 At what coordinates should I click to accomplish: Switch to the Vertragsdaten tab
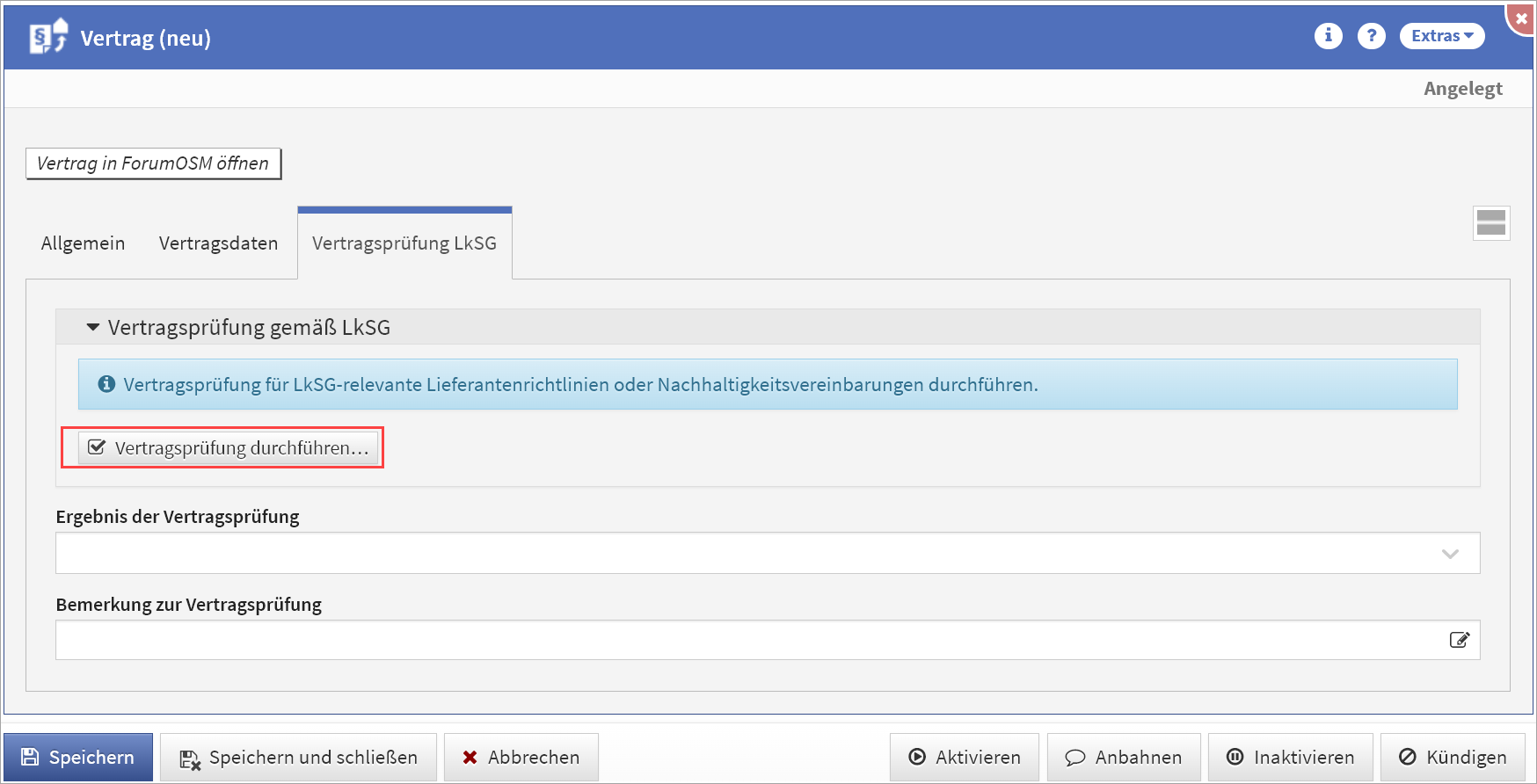click(x=218, y=243)
